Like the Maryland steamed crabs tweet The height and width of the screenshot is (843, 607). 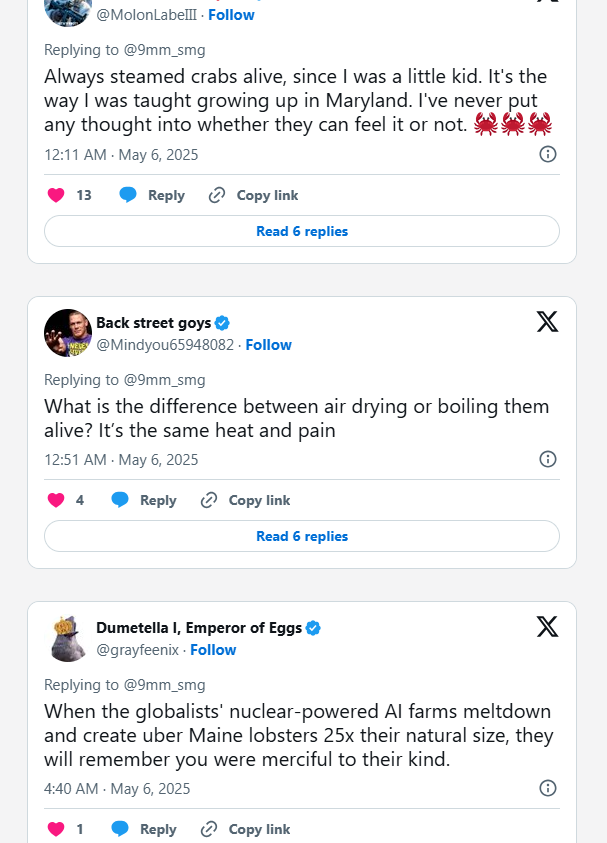click(x=56, y=195)
